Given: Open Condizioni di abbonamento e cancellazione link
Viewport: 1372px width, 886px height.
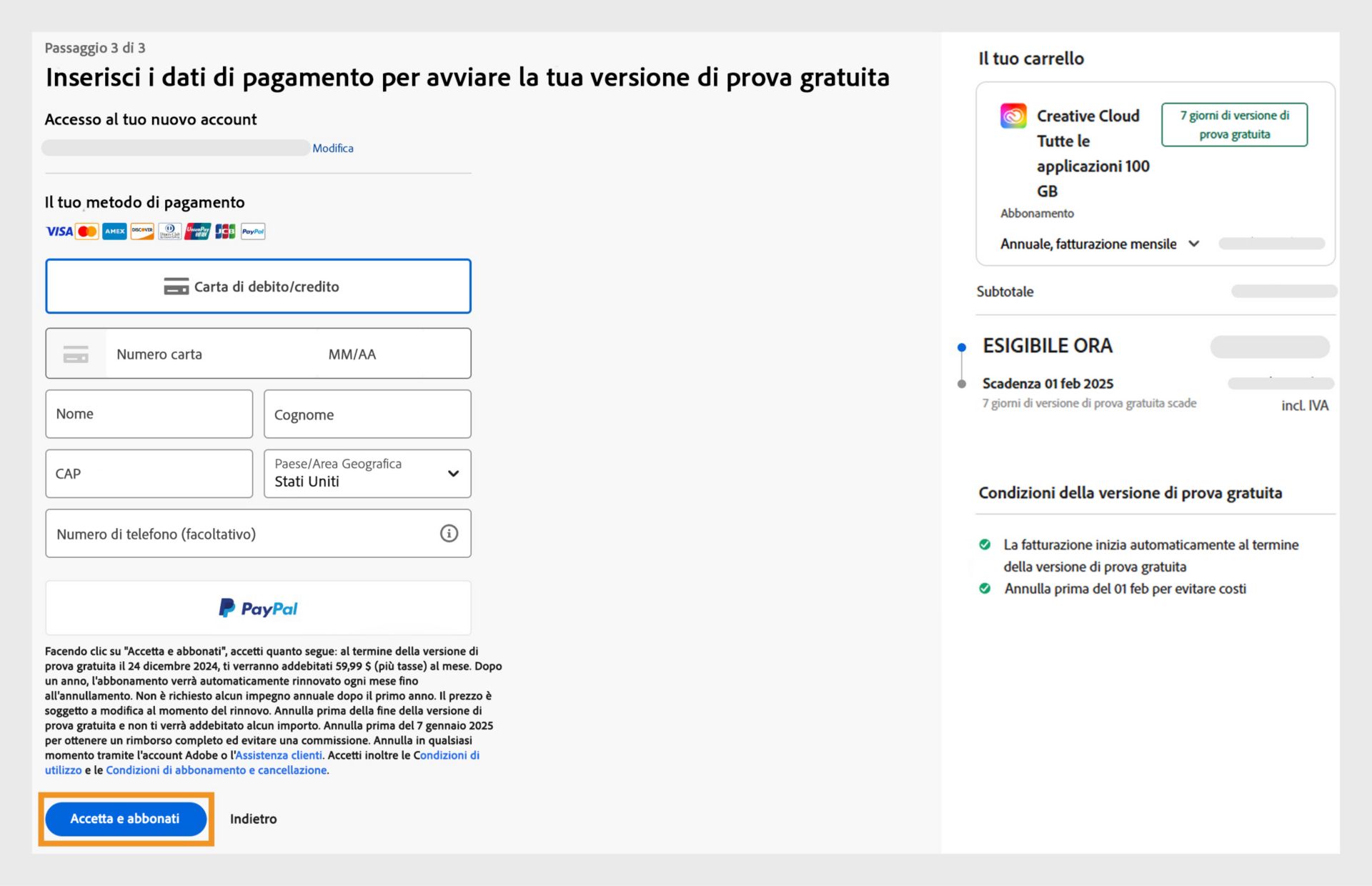Looking at the screenshot, I should (x=217, y=770).
